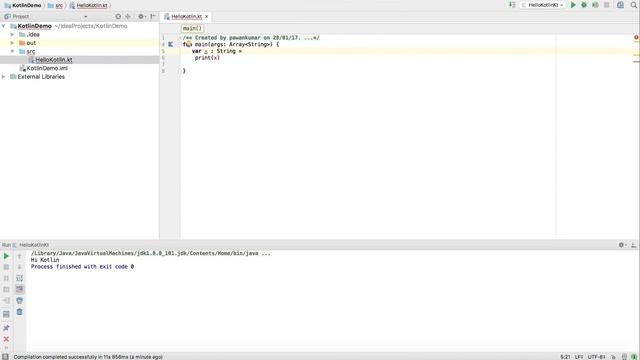
Task: Click the main() breadcrumb in editor
Action: coord(192,28)
